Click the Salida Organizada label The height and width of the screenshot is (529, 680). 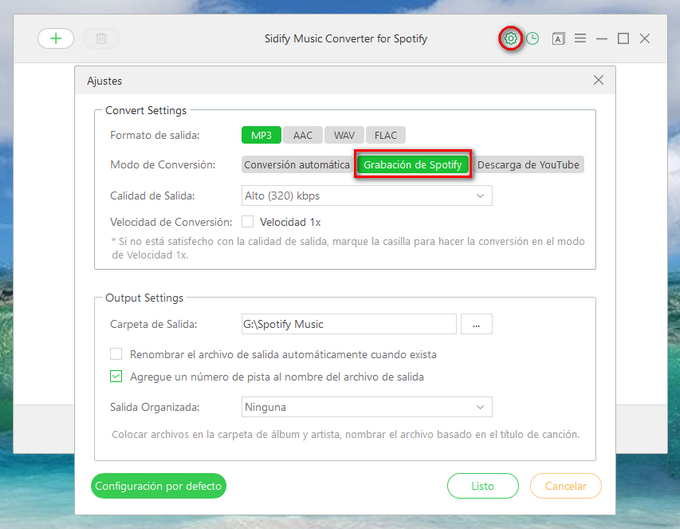tap(155, 407)
